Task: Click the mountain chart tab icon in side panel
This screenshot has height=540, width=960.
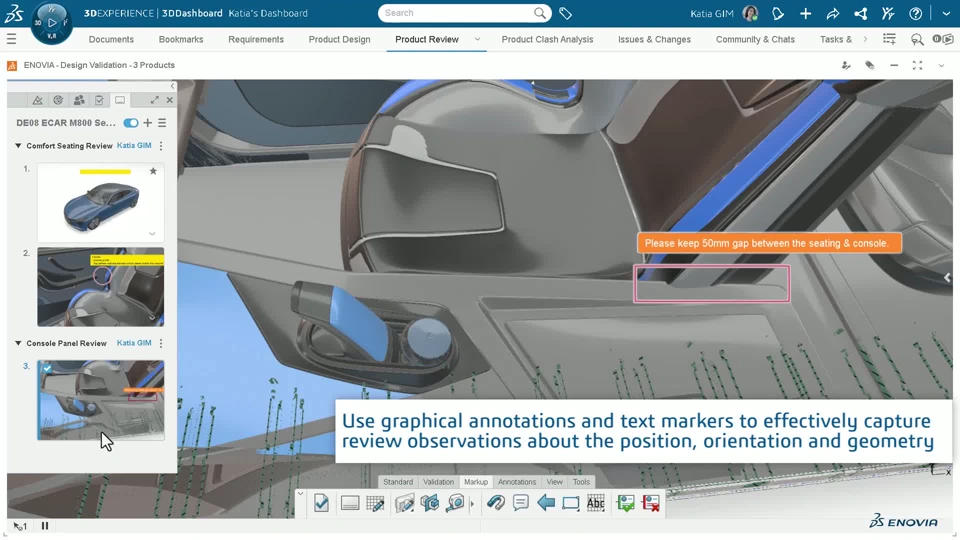Action: (37, 100)
